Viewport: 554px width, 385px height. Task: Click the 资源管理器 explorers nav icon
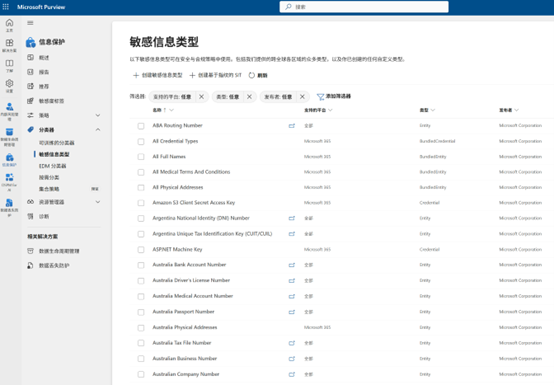(x=31, y=202)
